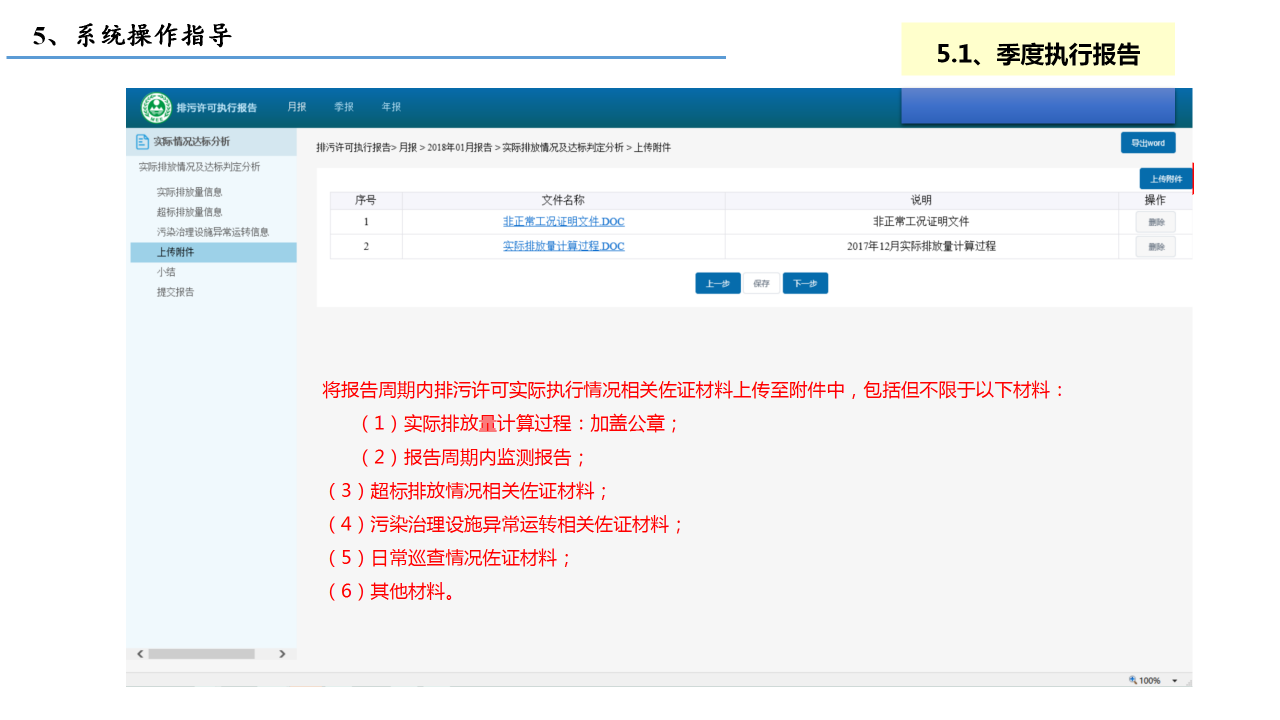Screen dimensions: 1280x720
Task: Click the right scroll arrow in sidebar
Action: 282,654
